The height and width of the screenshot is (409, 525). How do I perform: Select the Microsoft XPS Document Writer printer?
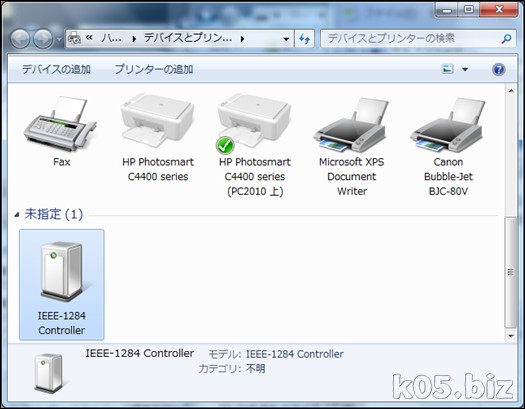tap(351, 125)
